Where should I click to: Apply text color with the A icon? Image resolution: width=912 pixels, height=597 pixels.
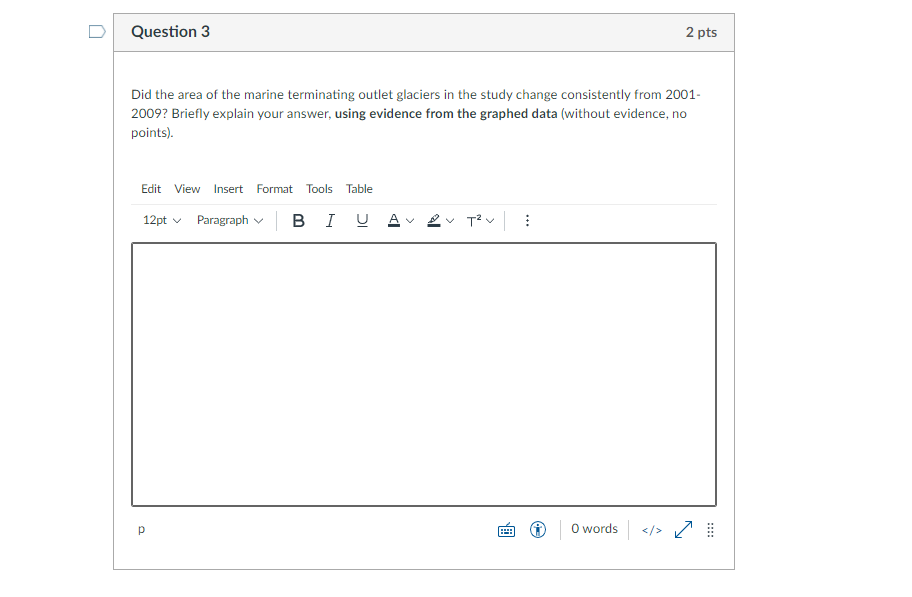point(394,221)
